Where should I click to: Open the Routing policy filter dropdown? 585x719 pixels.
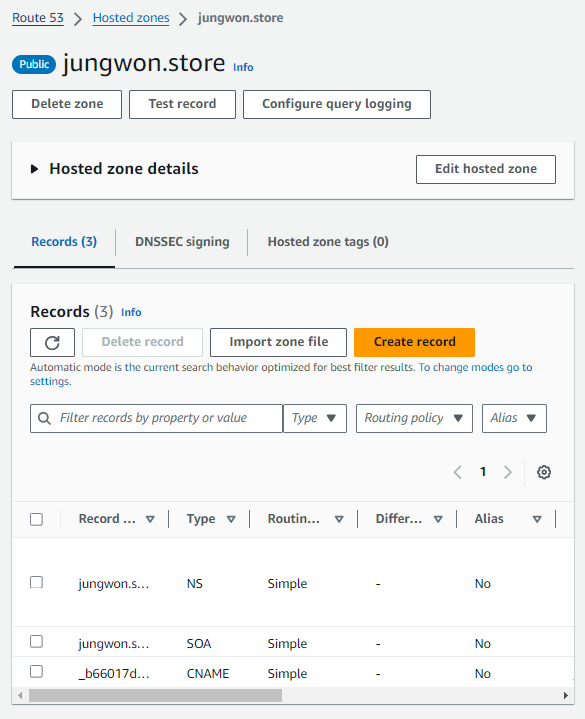coord(414,418)
